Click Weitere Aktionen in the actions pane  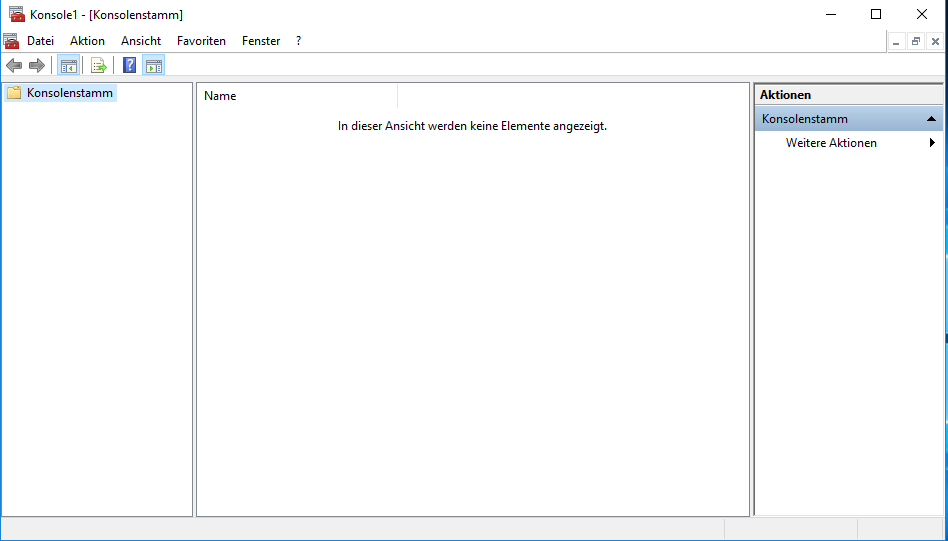(x=831, y=143)
